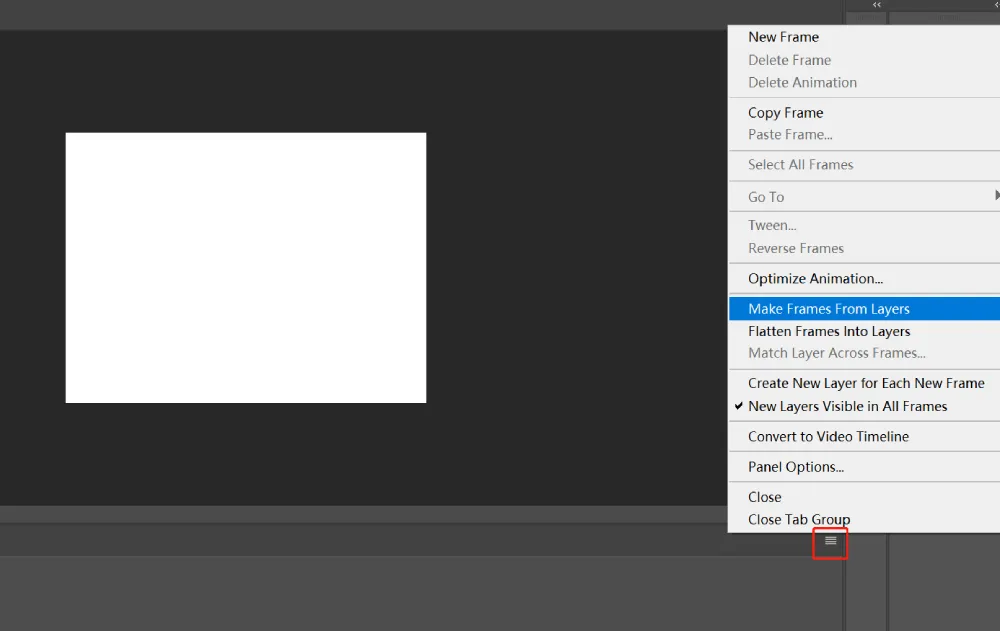Toggle Create New Layer for Each New Frame
This screenshot has width=1000, height=631.
point(866,383)
